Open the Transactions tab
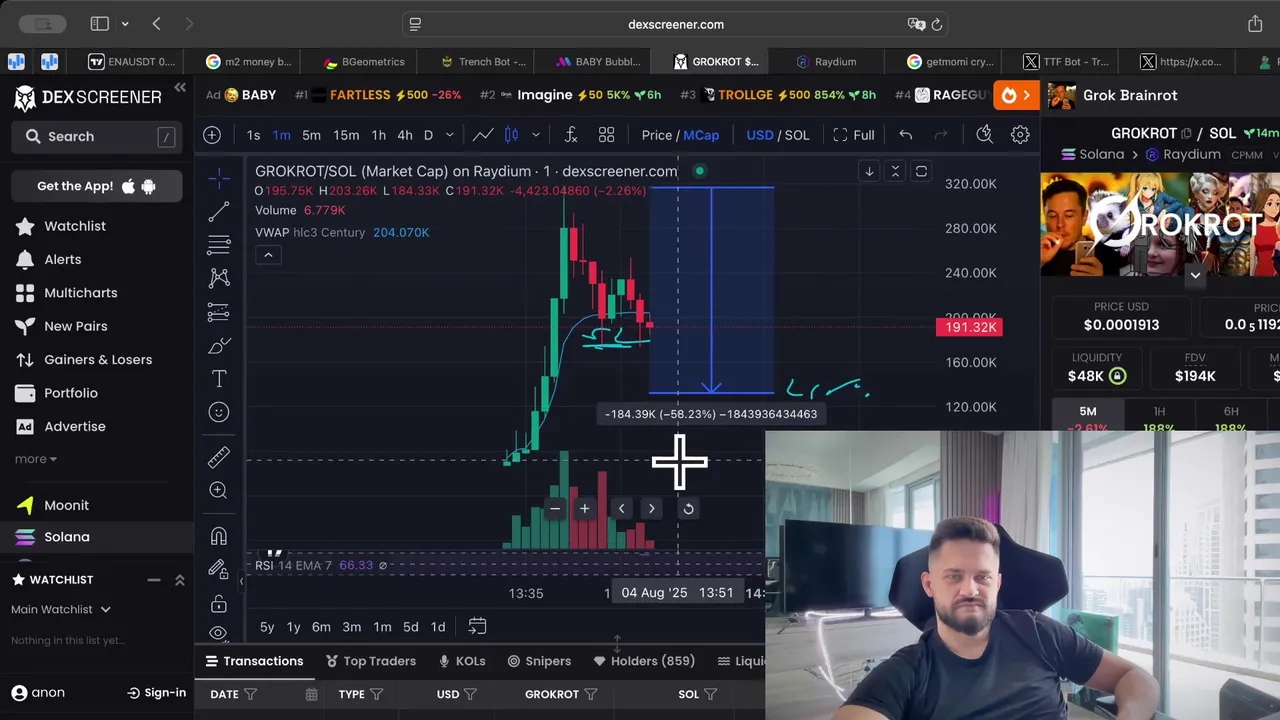1280x720 pixels. [254, 661]
